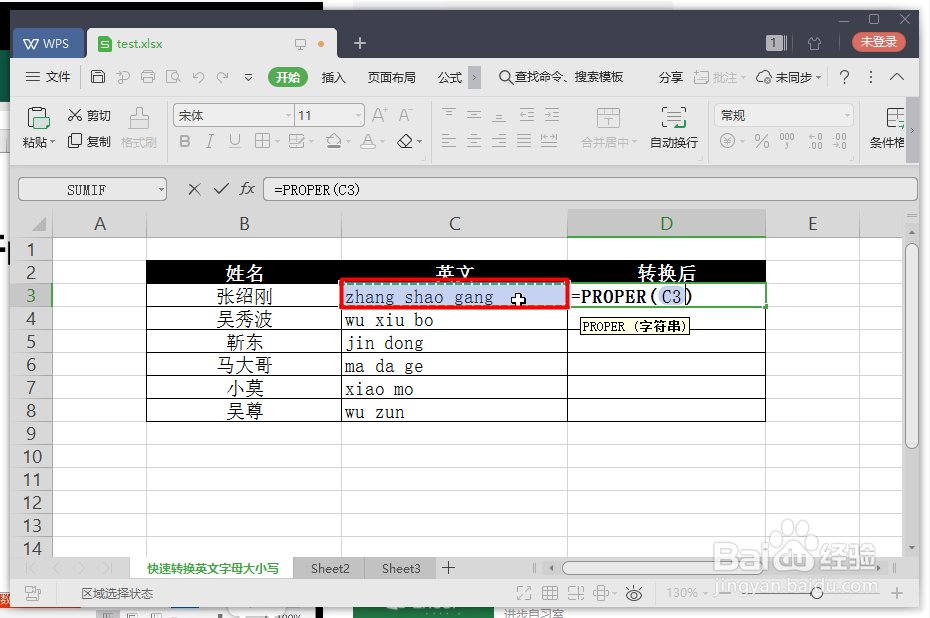Select column E header

pyautogui.click(x=812, y=224)
